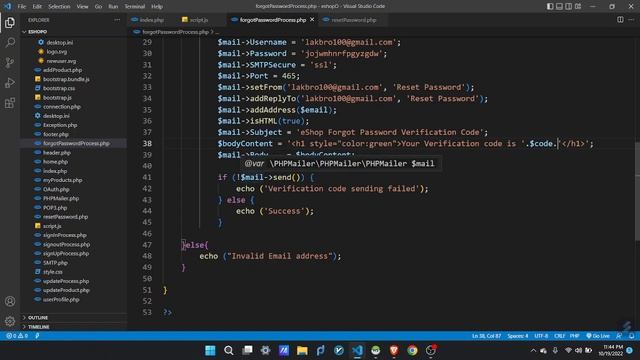Screen dimensions: 640x360
Task: Close the forgotPasswordProcess.php tab
Action: [312, 20]
